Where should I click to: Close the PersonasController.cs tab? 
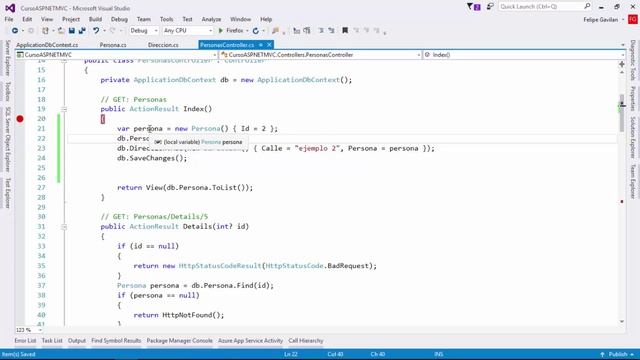pyautogui.click(x=269, y=45)
